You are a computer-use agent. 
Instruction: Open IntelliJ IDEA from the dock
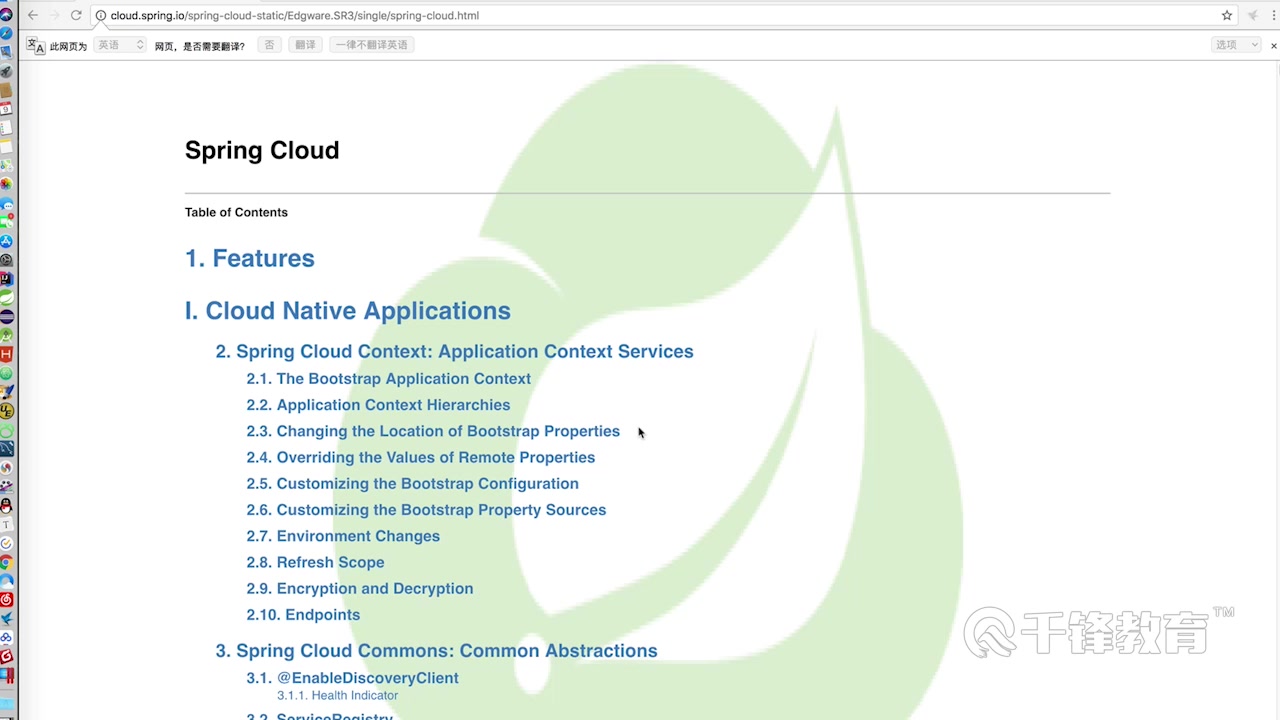pyautogui.click(x=6, y=279)
